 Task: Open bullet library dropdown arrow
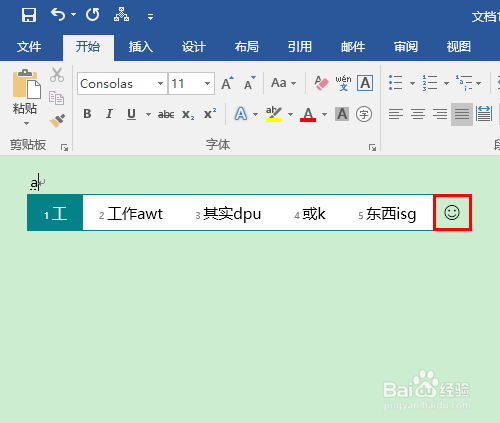pos(412,83)
